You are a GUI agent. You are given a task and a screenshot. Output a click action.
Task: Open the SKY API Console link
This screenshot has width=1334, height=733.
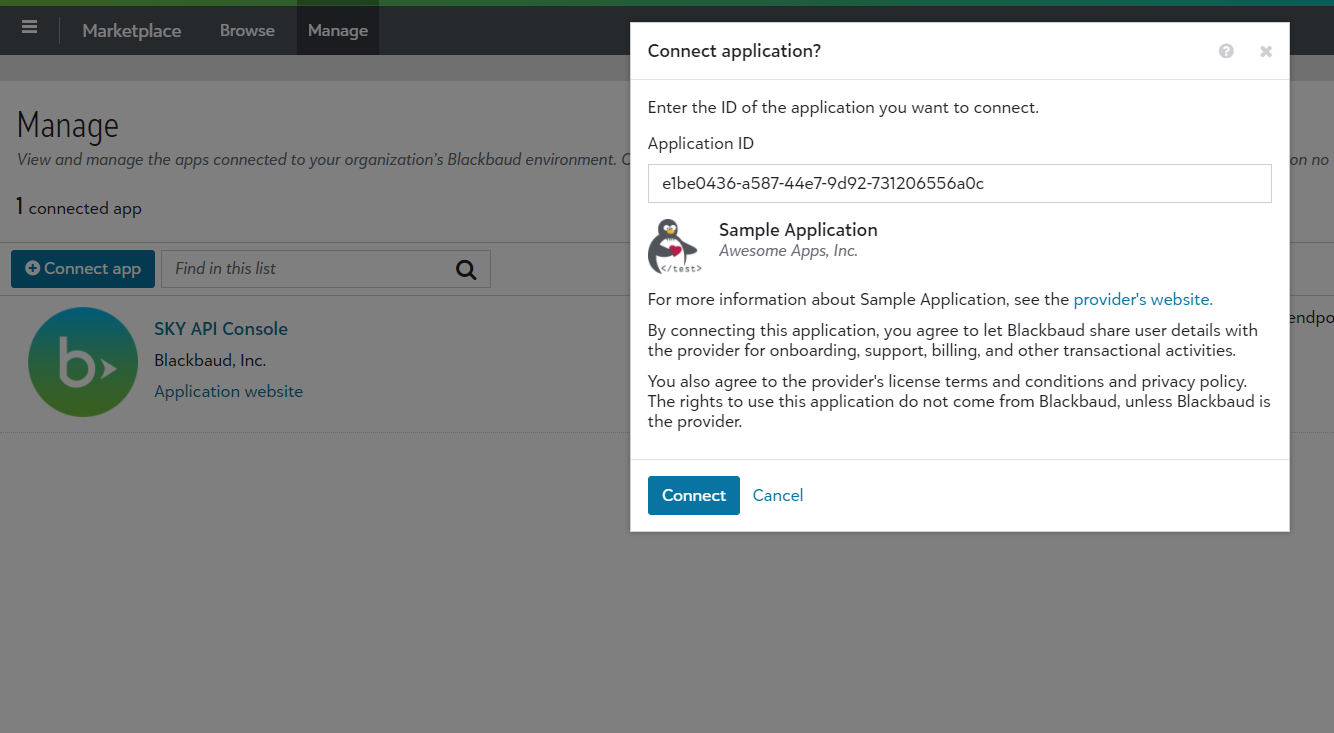221,329
